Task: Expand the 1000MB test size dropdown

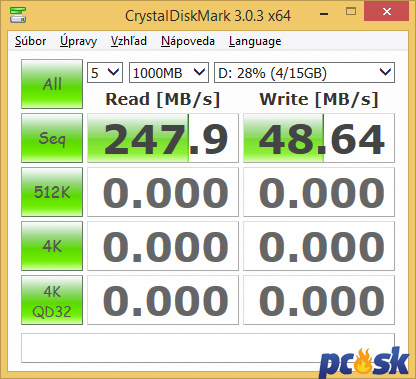Action: pos(169,73)
